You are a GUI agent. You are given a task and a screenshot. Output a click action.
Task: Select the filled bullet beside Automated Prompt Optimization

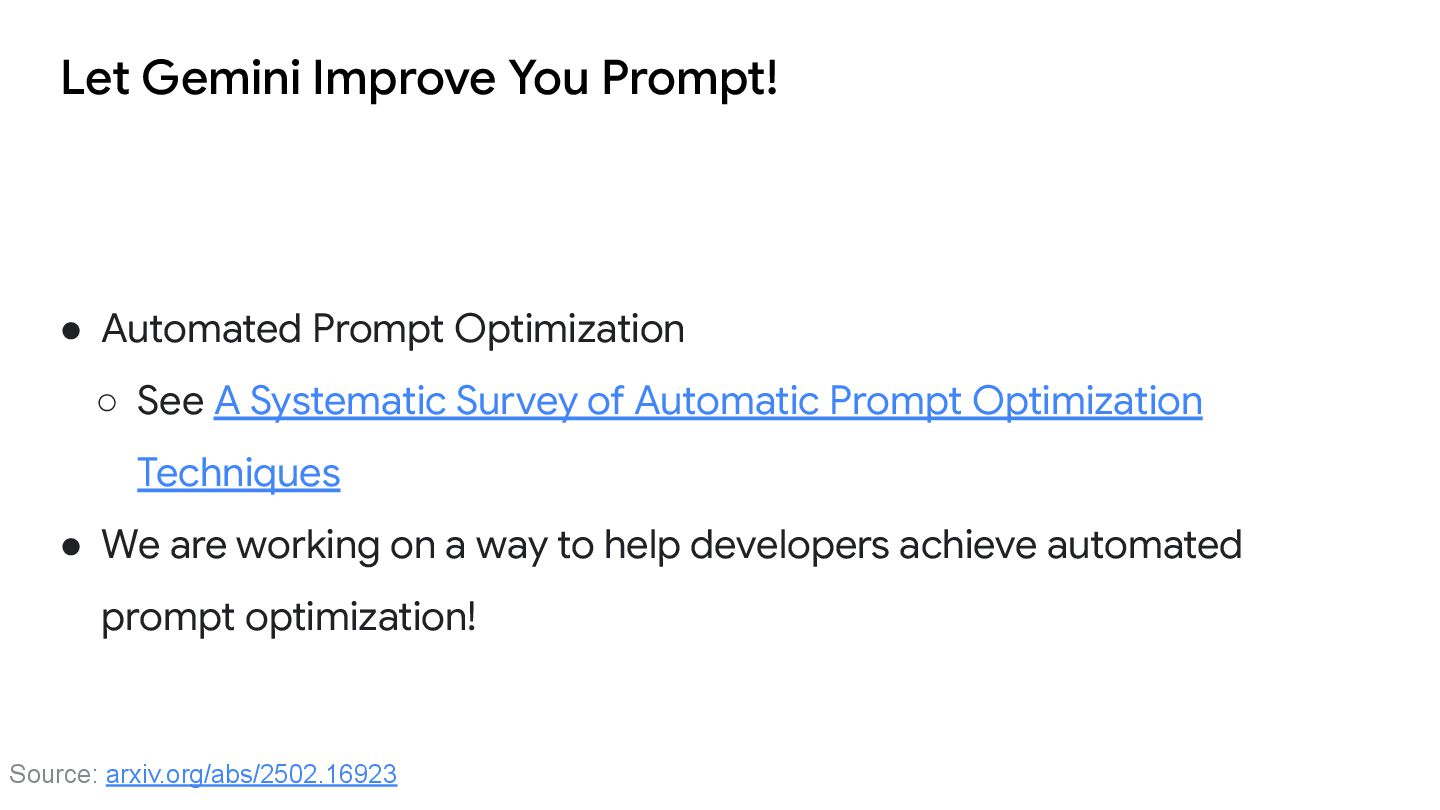pos(71,331)
